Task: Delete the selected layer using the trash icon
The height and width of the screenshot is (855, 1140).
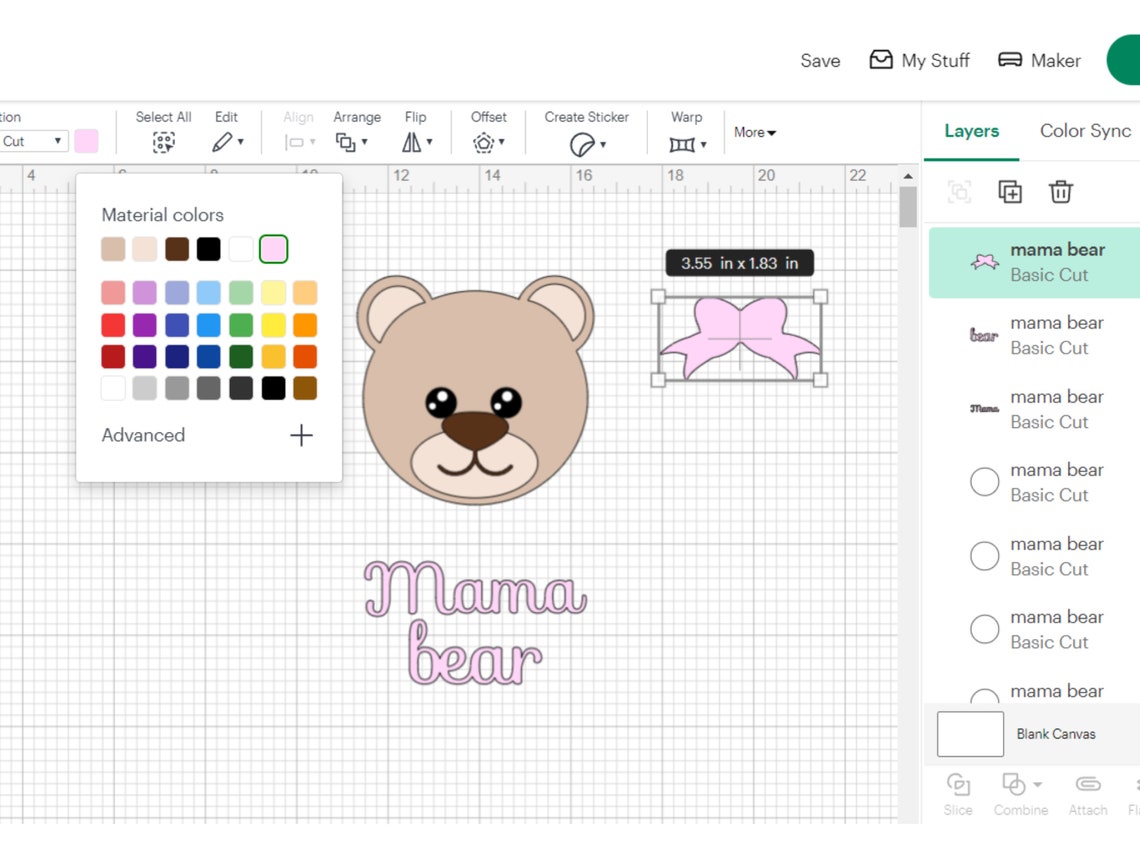Action: tap(1061, 192)
